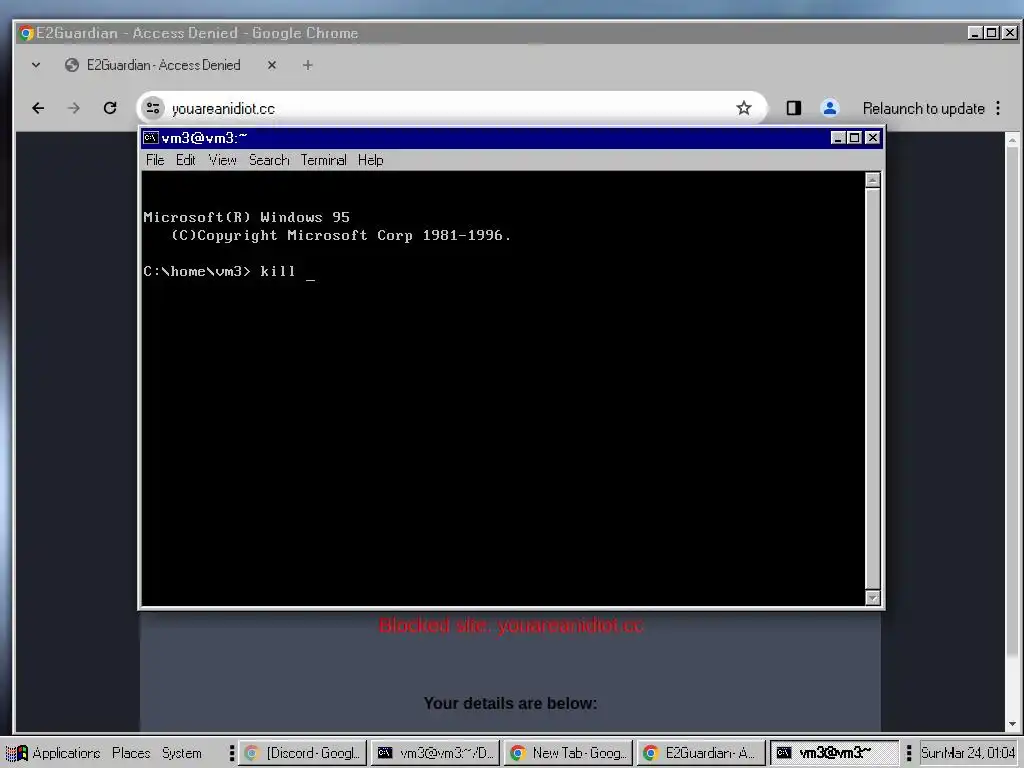The width and height of the screenshot is (1024, 768).
Task: Click the Blocked site red text
Action: coord(511,626)
